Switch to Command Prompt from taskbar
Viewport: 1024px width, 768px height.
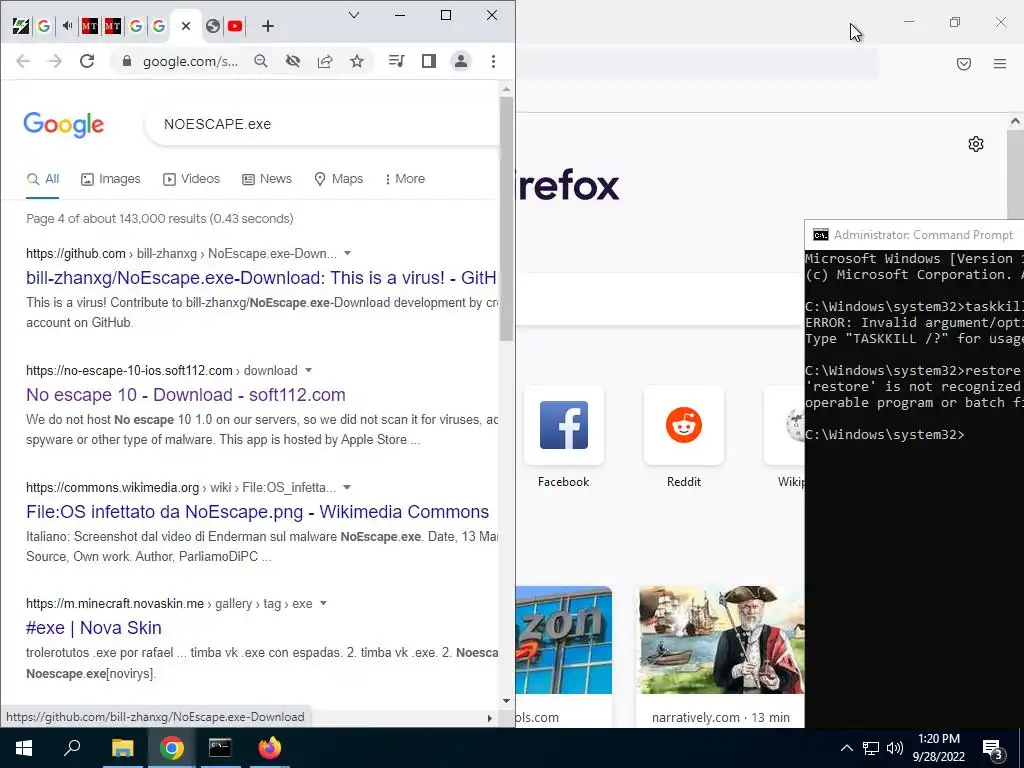point(220,748)
